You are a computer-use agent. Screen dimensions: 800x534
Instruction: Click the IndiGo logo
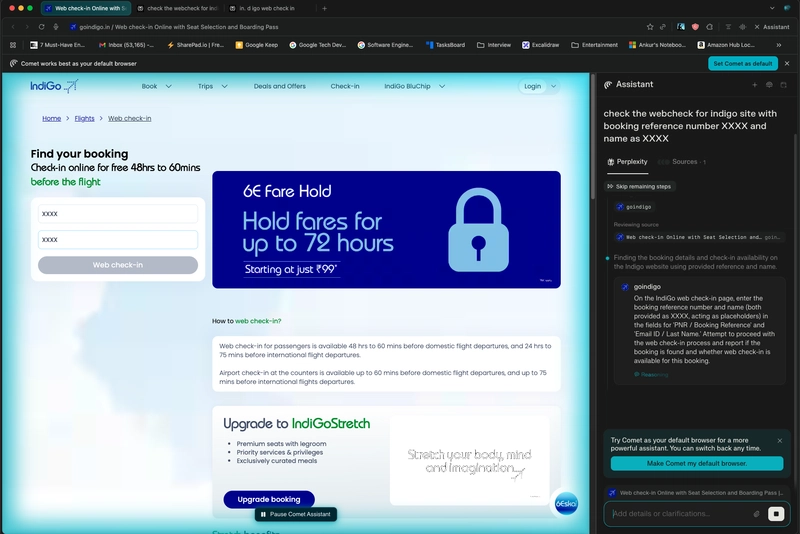point(53,86)
